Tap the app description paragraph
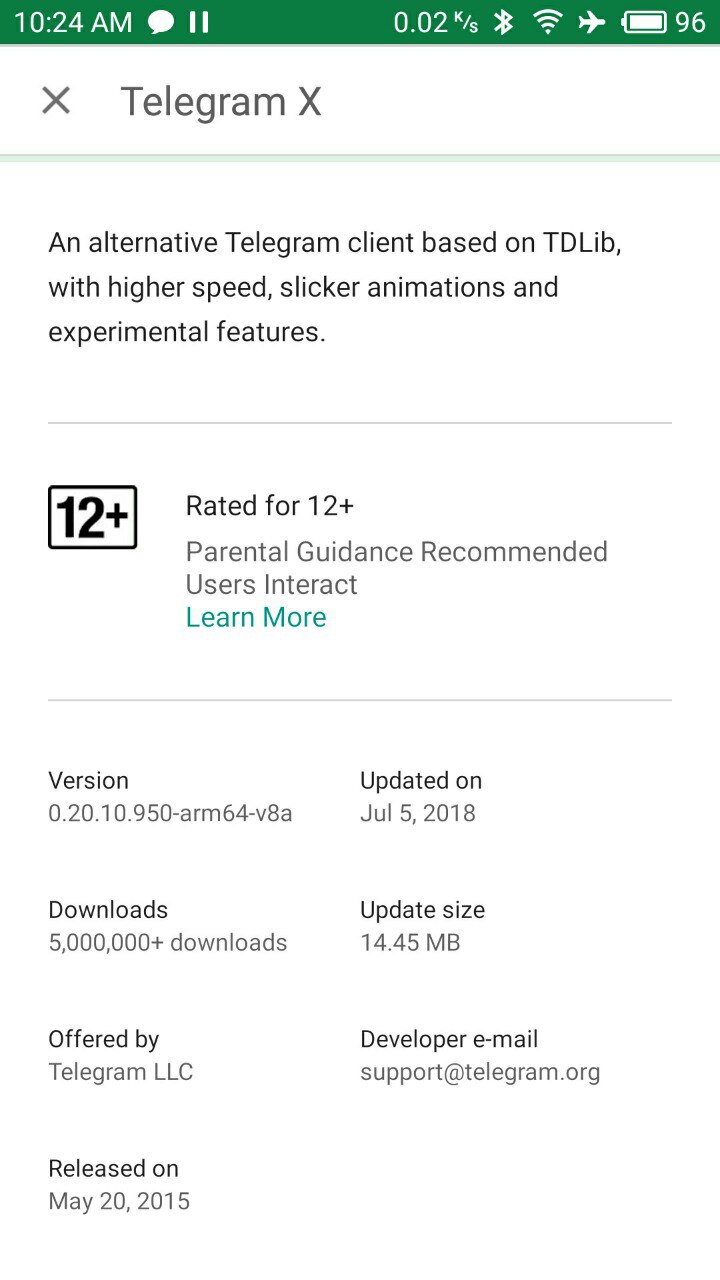The height and width of the screenshot is (1280, 720). tap(335, 287)
